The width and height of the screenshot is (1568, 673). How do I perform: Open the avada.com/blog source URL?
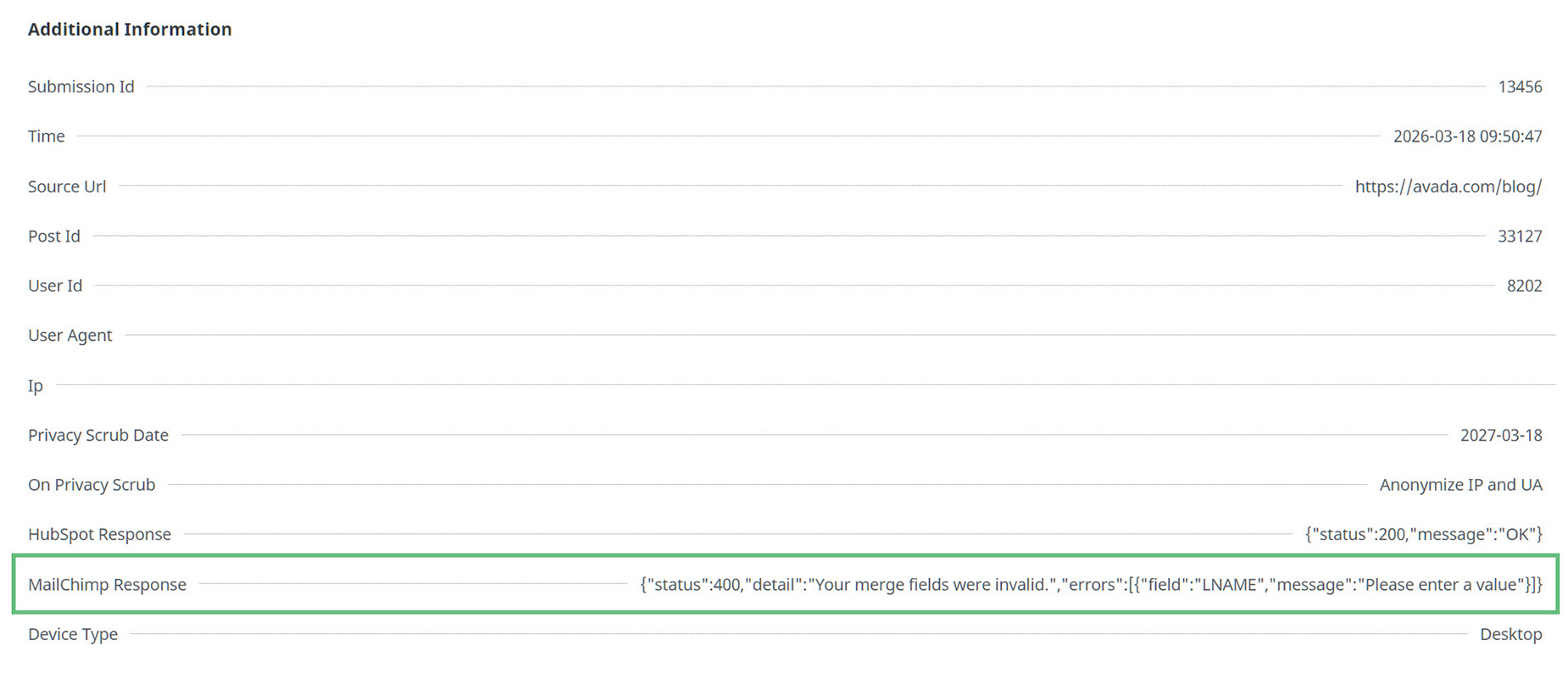point(1448,186)
